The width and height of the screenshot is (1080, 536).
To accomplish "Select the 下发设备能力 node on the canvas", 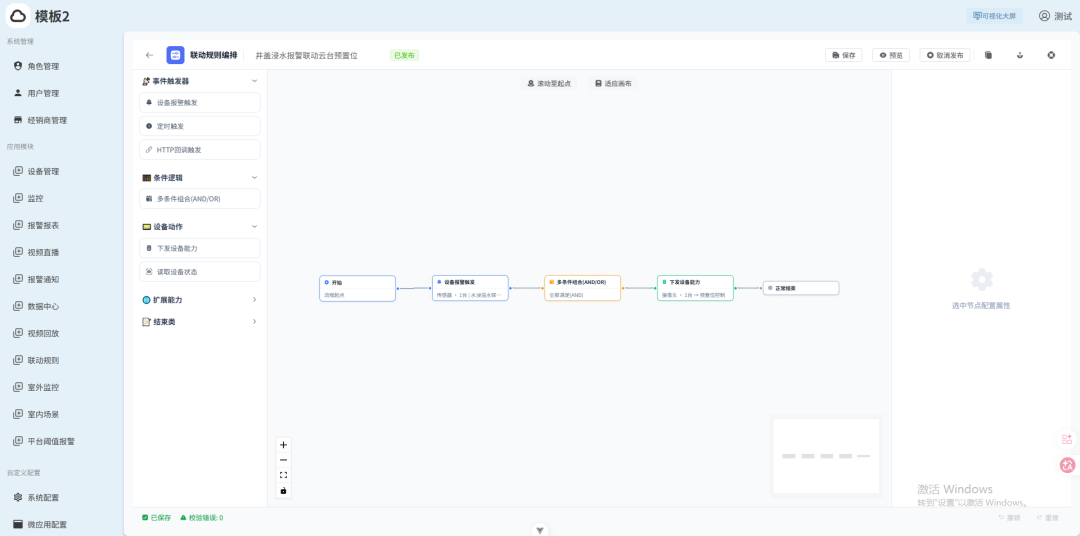I will point(696,288).
